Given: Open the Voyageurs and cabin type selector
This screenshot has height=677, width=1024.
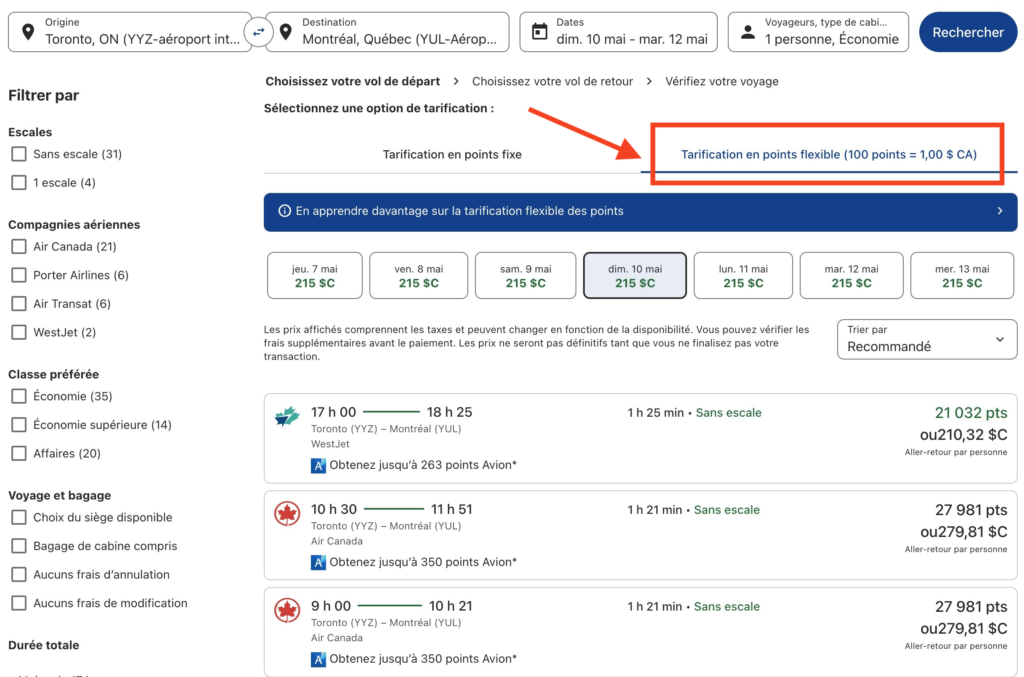Looking at the screenshot, I should [x=818, y=32].
